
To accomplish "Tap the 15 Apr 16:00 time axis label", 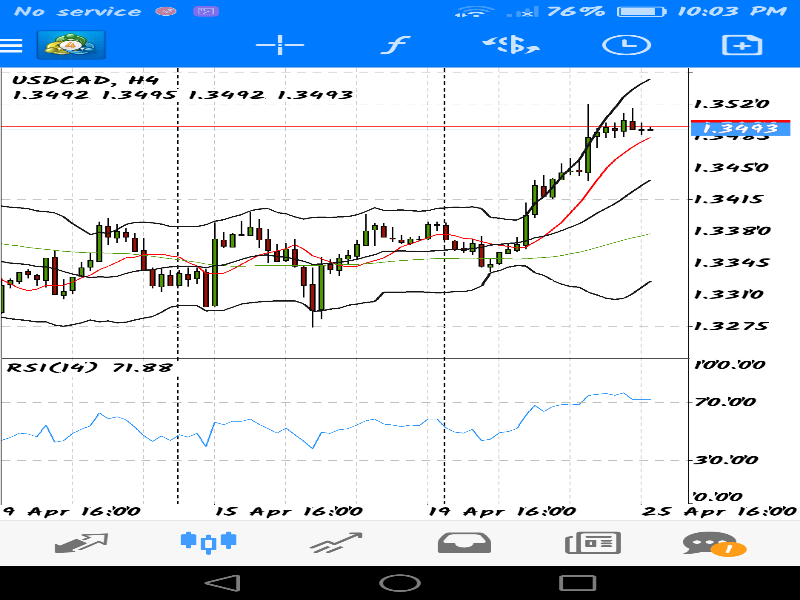I will (288, 511).
